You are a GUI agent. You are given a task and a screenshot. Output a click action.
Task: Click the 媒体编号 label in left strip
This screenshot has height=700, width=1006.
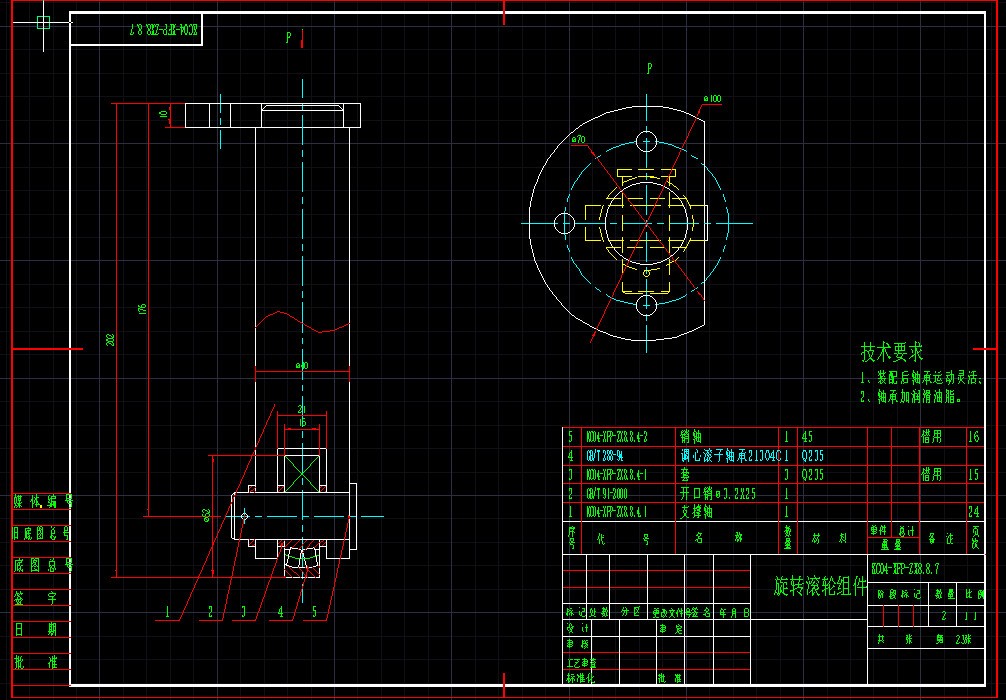click(43, 502)
